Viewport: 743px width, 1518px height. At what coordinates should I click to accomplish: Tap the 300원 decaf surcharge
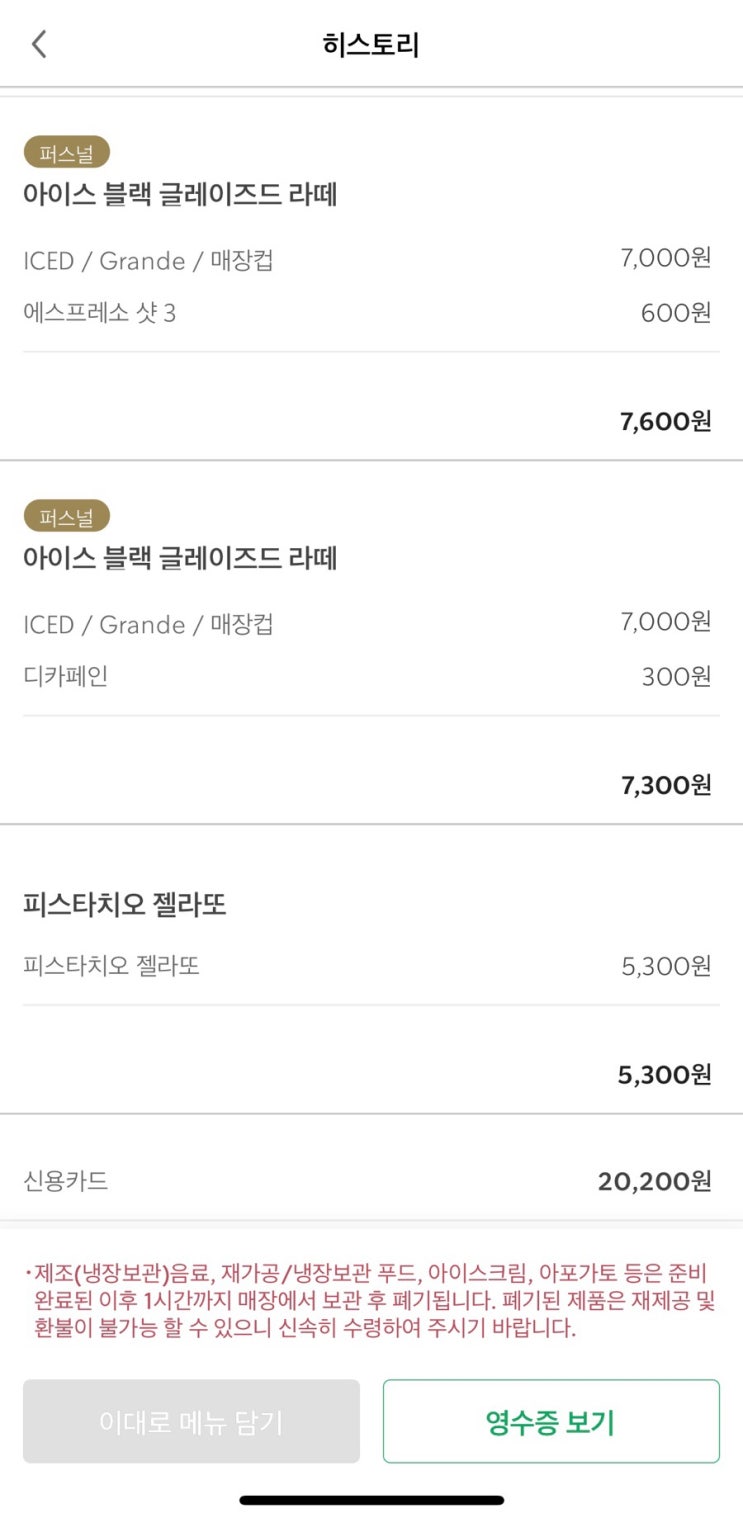pyautogui.click(x=676, y=677)
